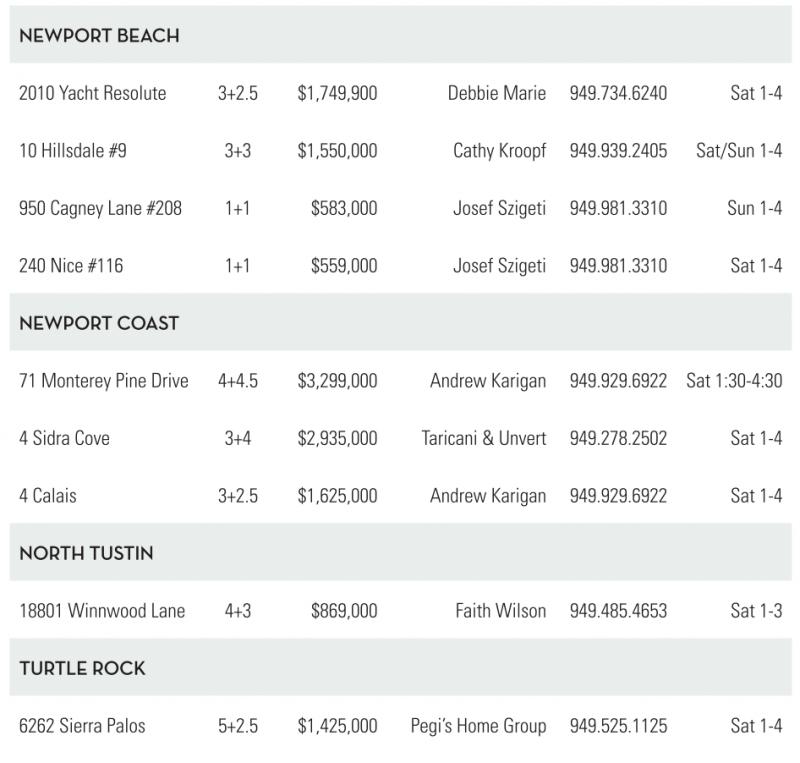Select agent Cathy Kroopf
This screenshot has width=800, height=763.
pos(499,152)
